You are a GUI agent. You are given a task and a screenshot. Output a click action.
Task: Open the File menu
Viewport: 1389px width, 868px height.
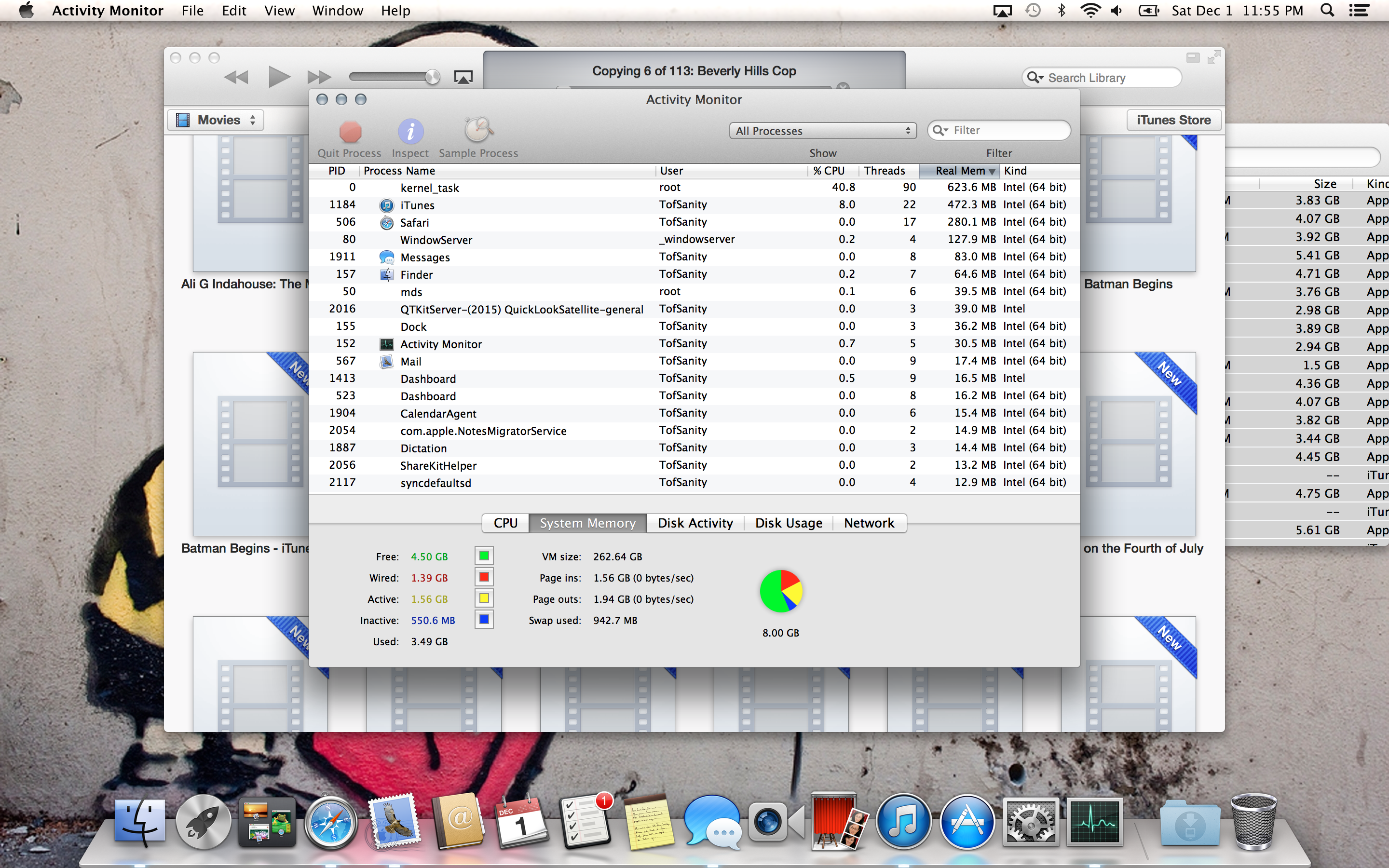(x=192, y=10)
